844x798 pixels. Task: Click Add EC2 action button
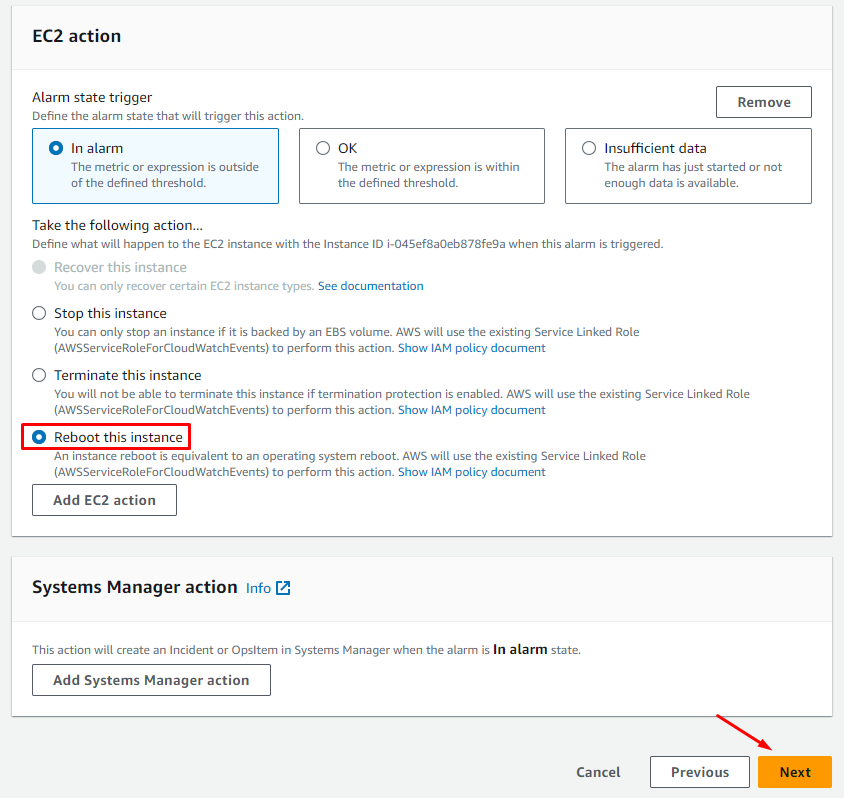coord(104,500)
